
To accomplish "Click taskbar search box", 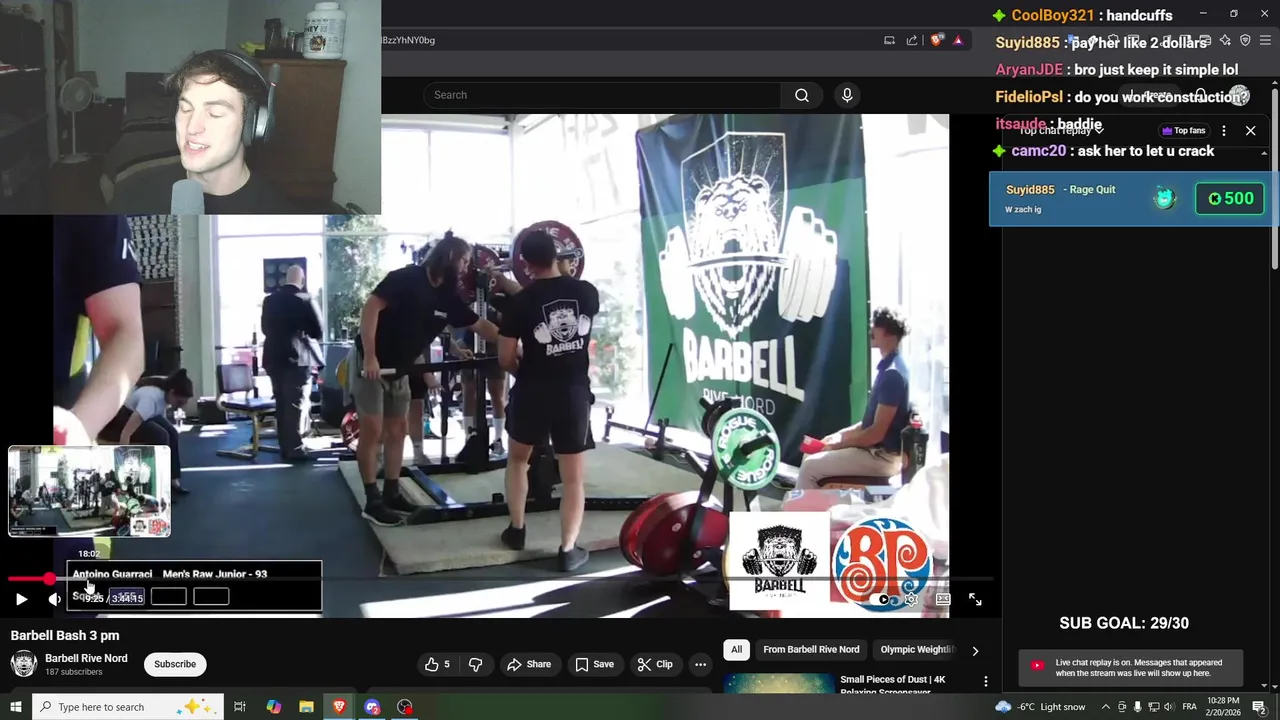I will (x=126, y=707).
